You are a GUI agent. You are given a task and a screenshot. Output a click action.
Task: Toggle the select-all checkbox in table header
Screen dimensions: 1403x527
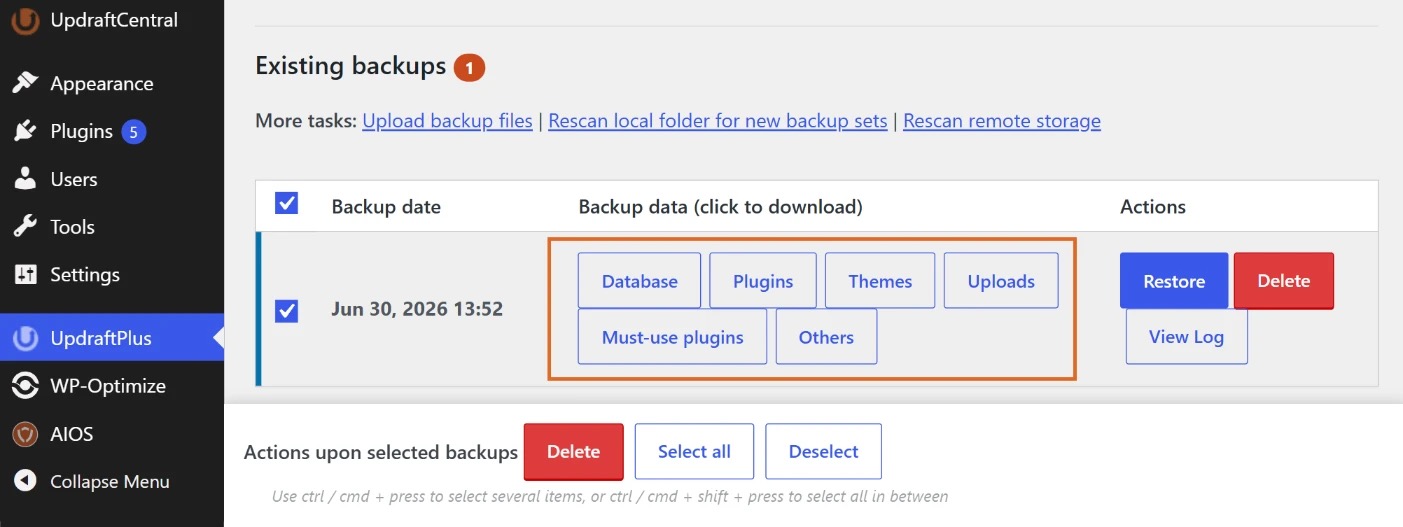[286, 204]
